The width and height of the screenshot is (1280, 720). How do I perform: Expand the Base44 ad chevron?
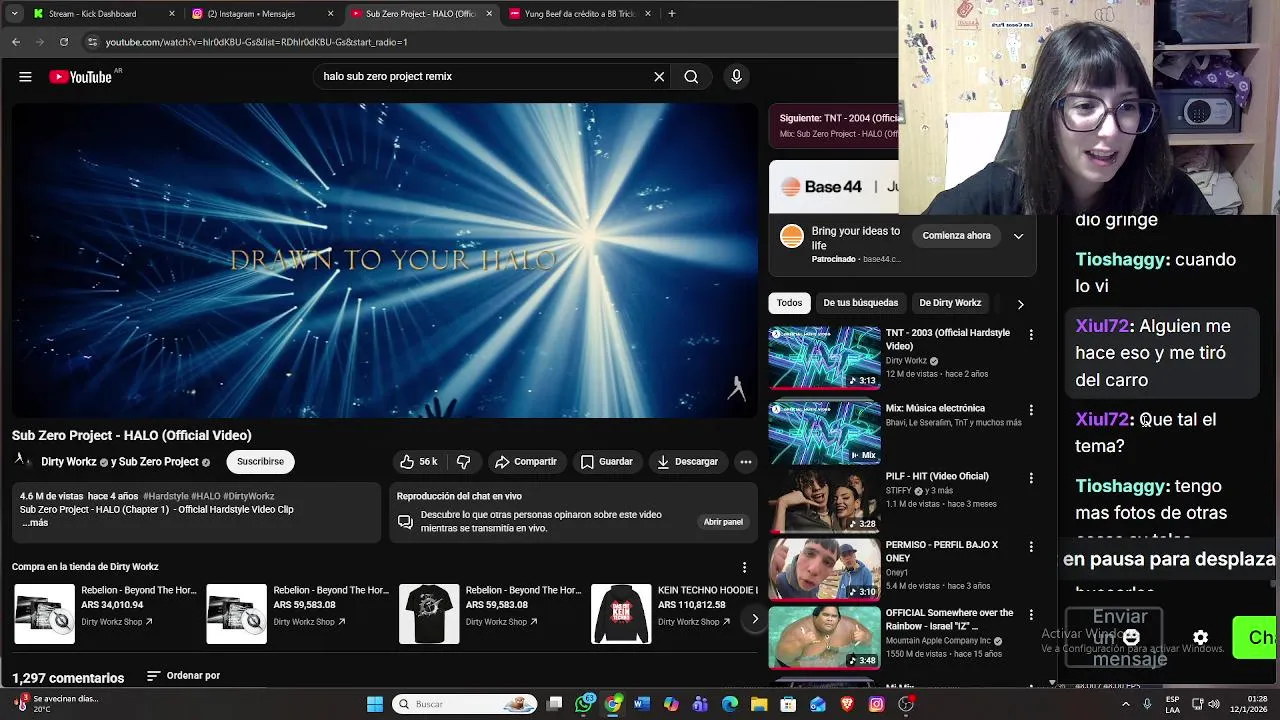tap(1018, 236)
